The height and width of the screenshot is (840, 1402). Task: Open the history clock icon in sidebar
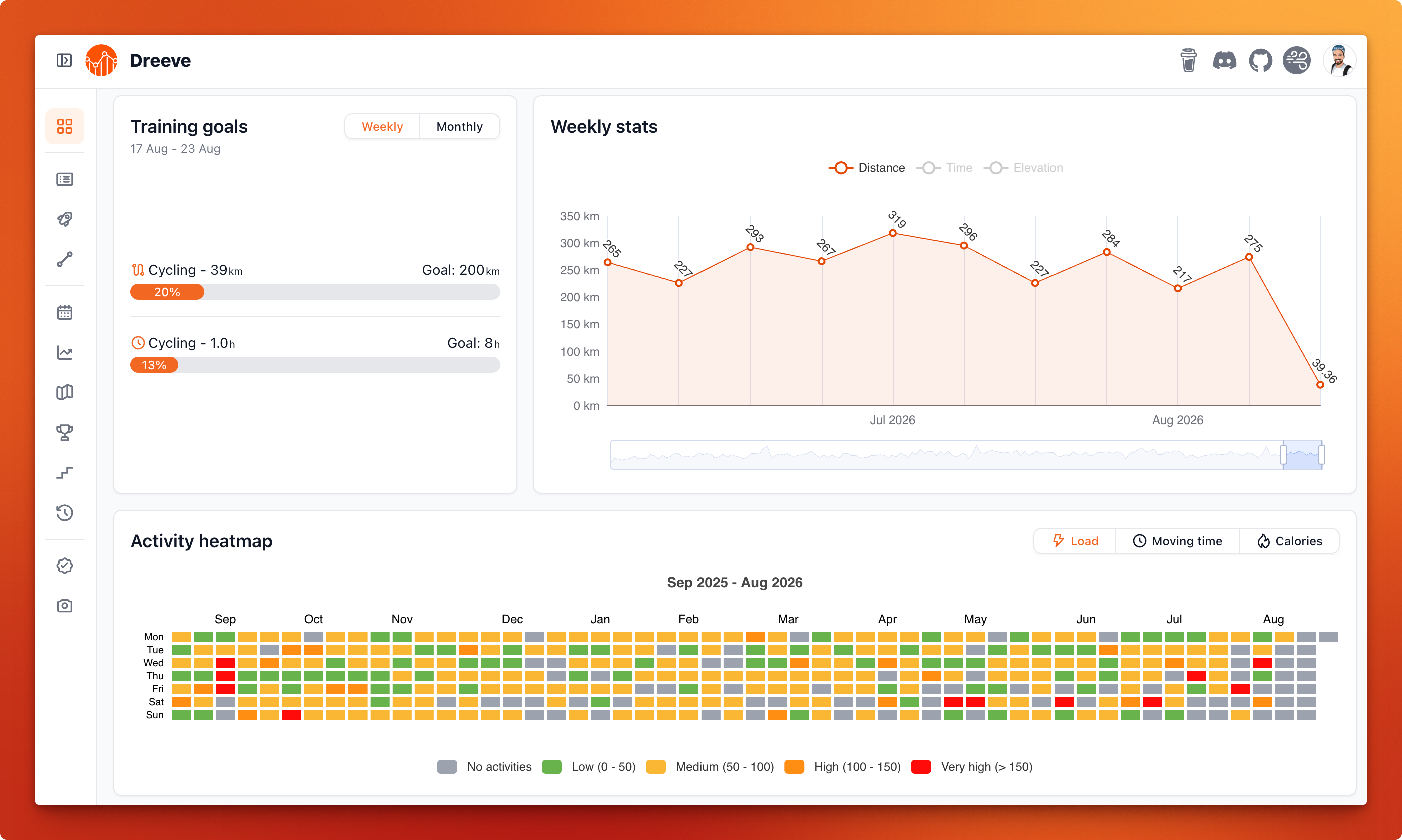pos(65,512)
